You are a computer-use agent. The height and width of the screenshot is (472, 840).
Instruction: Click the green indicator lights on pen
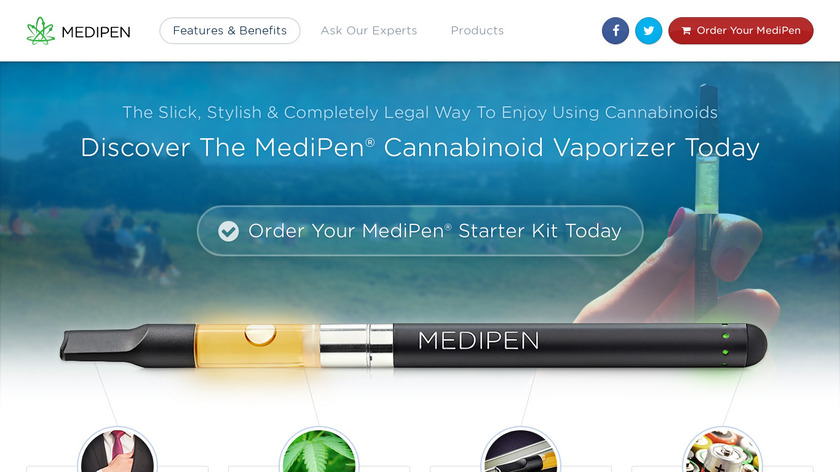pyautogui.click(x=725, y=344)
